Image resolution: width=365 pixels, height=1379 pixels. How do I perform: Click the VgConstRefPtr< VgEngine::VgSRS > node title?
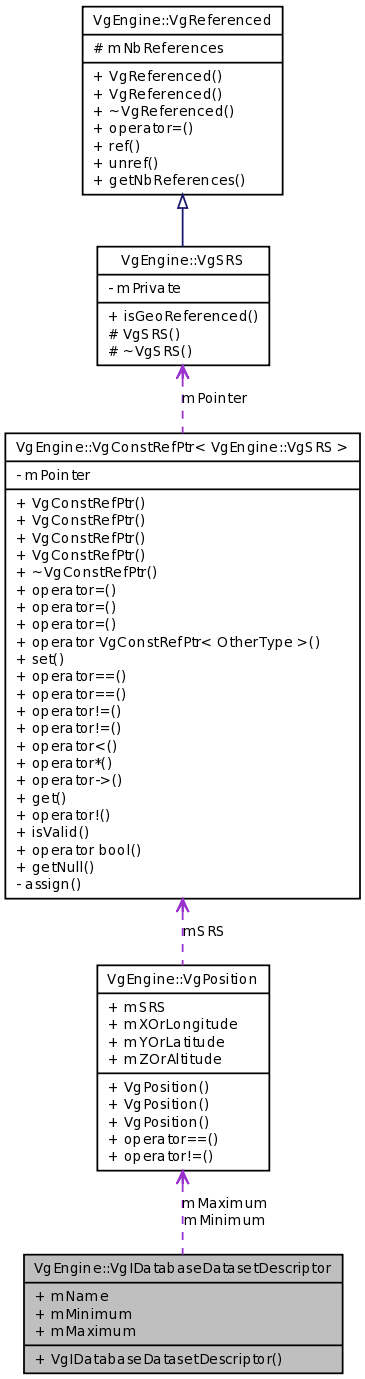point(182,446)
